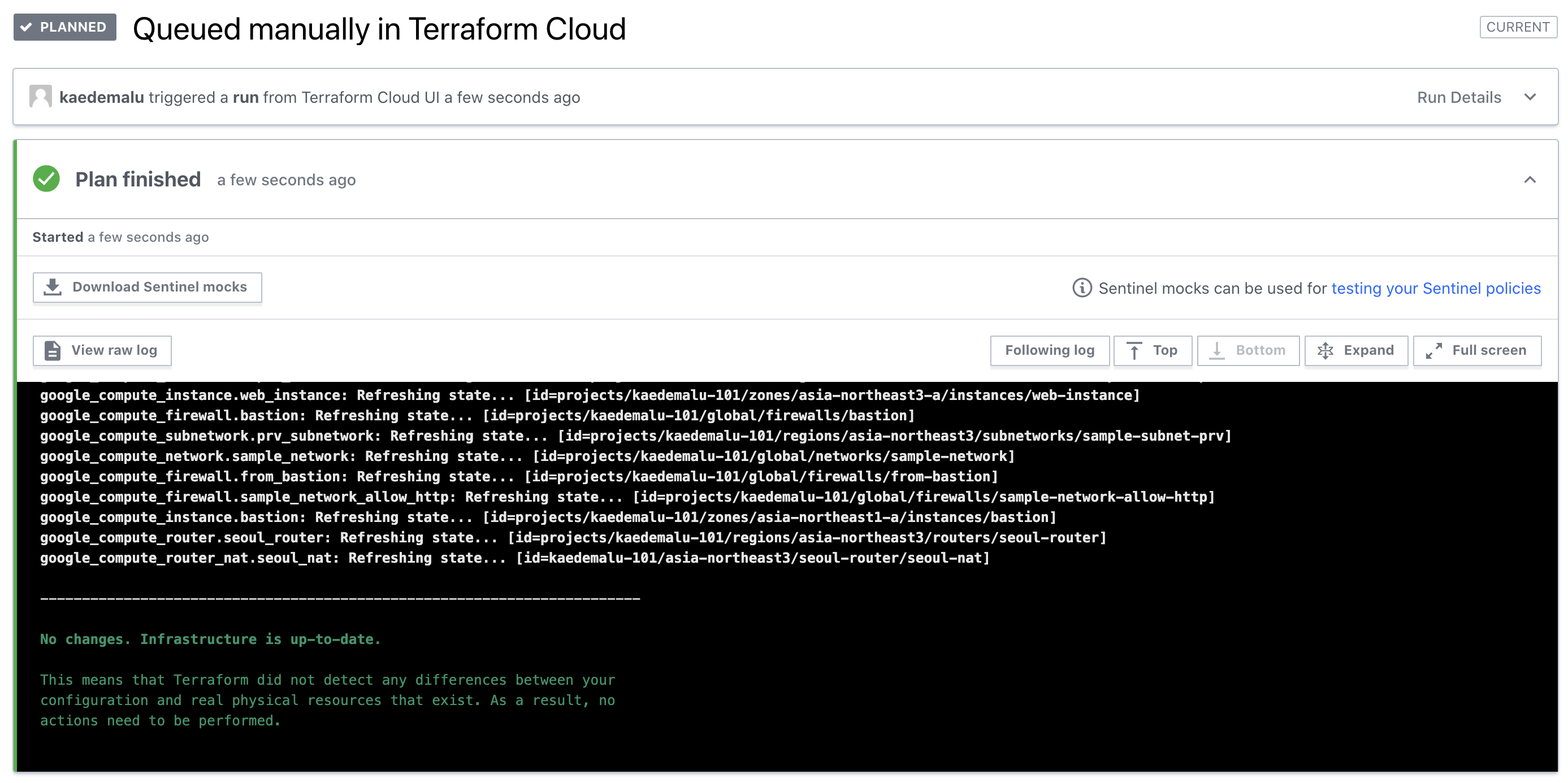Click the expand arrows icon on Expand button
Screen dimensions: 1568x783
click(x=1325, y=351)
